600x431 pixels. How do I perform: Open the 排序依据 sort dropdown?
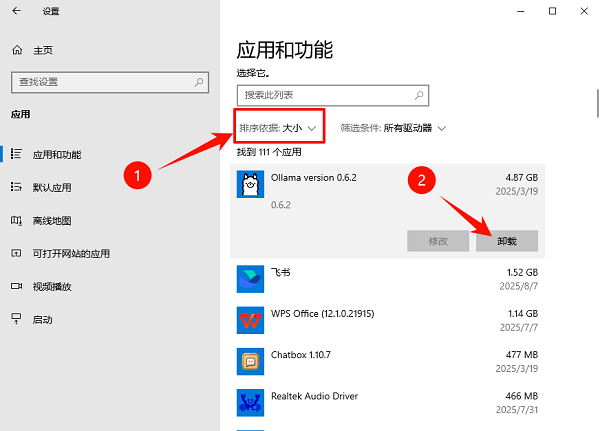pyautogui.click(x=277, y=128)
